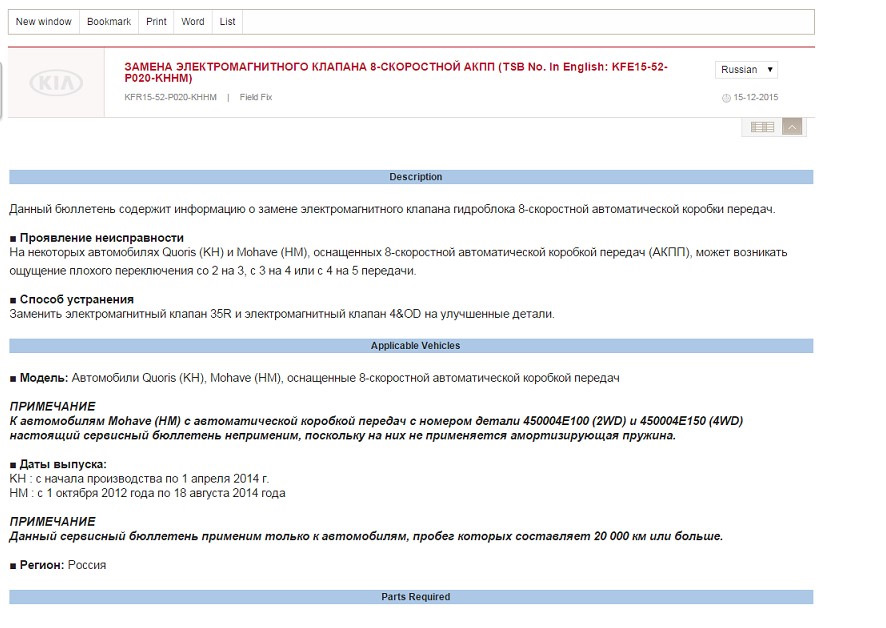The width and height of the screenshot is (886, 628).
Task: Click the line HM : с 1 октября 2012
Action: click(147, 493)
